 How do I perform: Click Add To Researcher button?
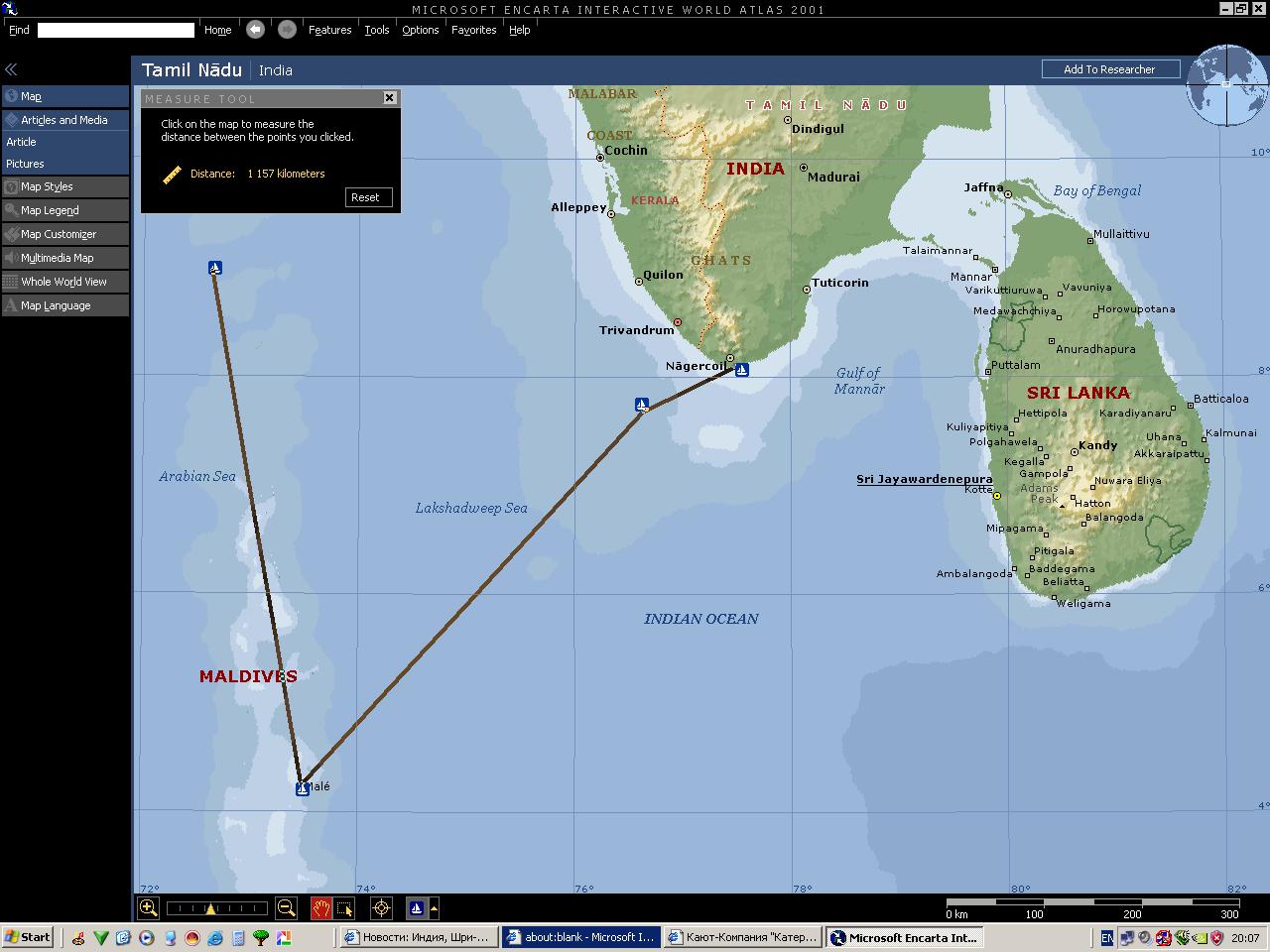(1109, 69)
